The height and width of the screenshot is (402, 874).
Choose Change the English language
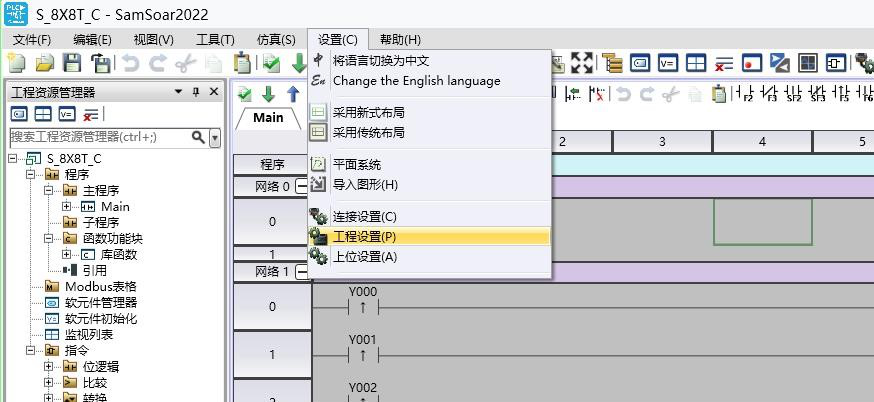click(416, 80)
